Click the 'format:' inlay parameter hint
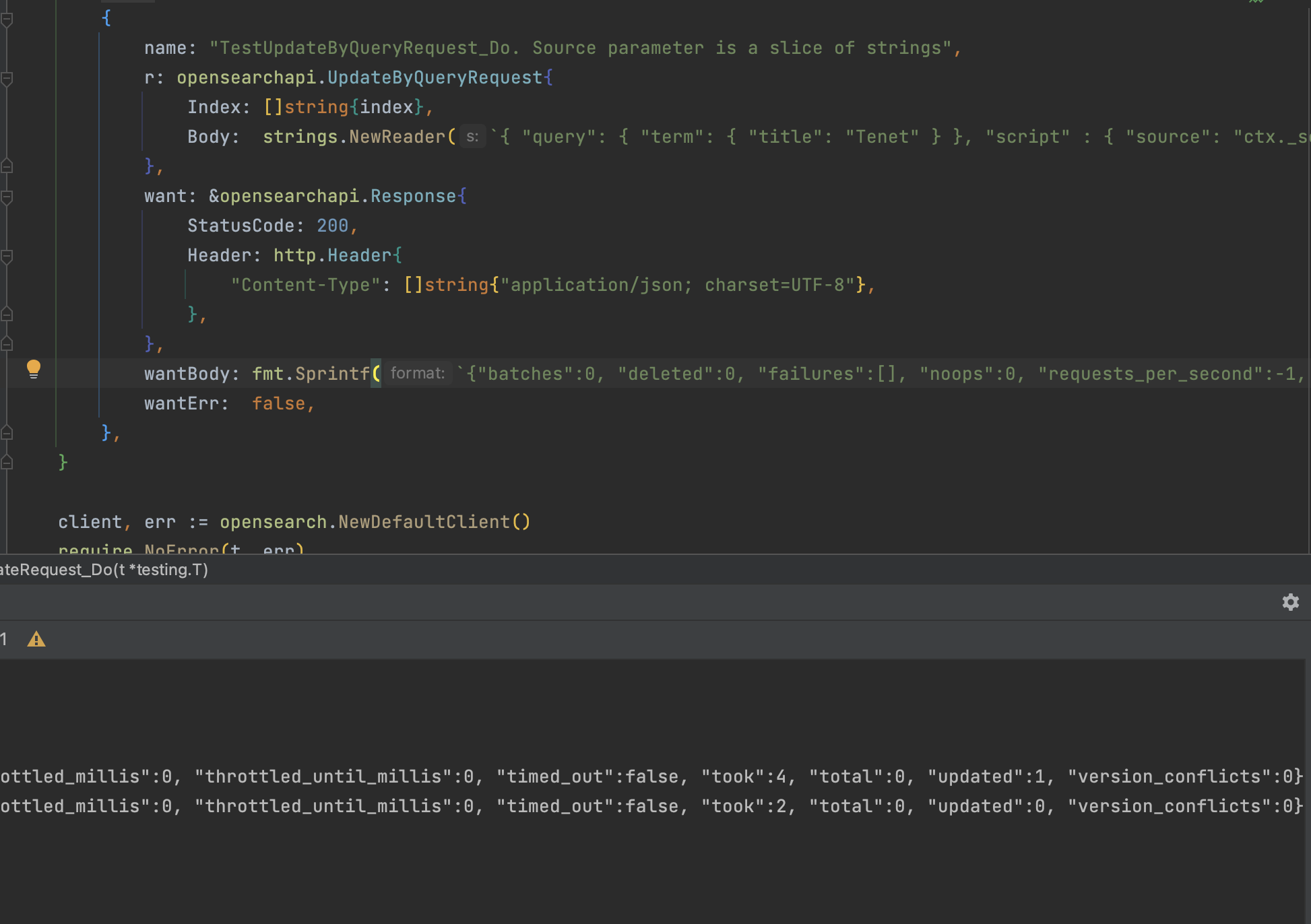Screen dimensions: 1311x924 tap(418, 373)
